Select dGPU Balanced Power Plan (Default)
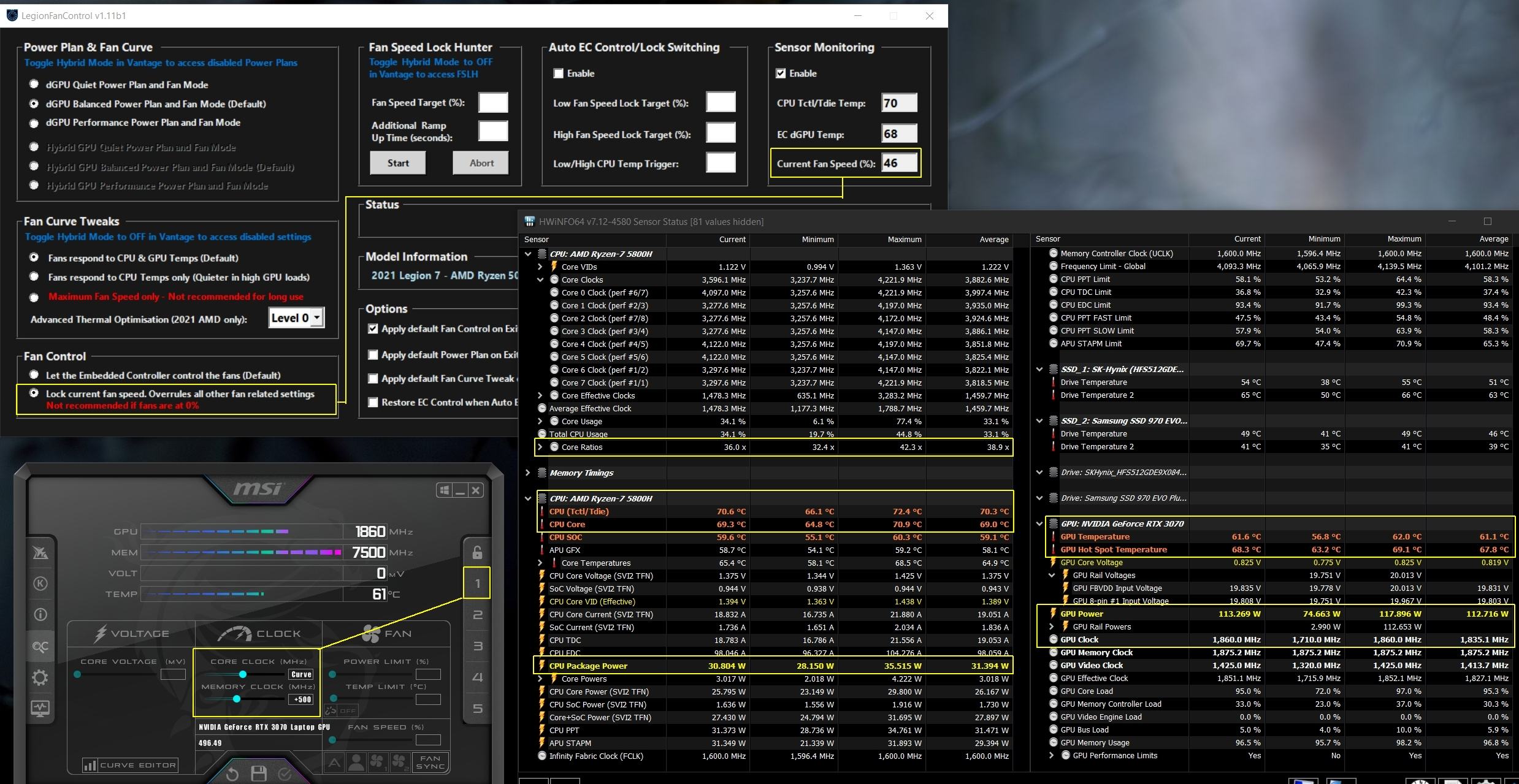The width and height of the screenshot is (1519, 784). (34, 104)
